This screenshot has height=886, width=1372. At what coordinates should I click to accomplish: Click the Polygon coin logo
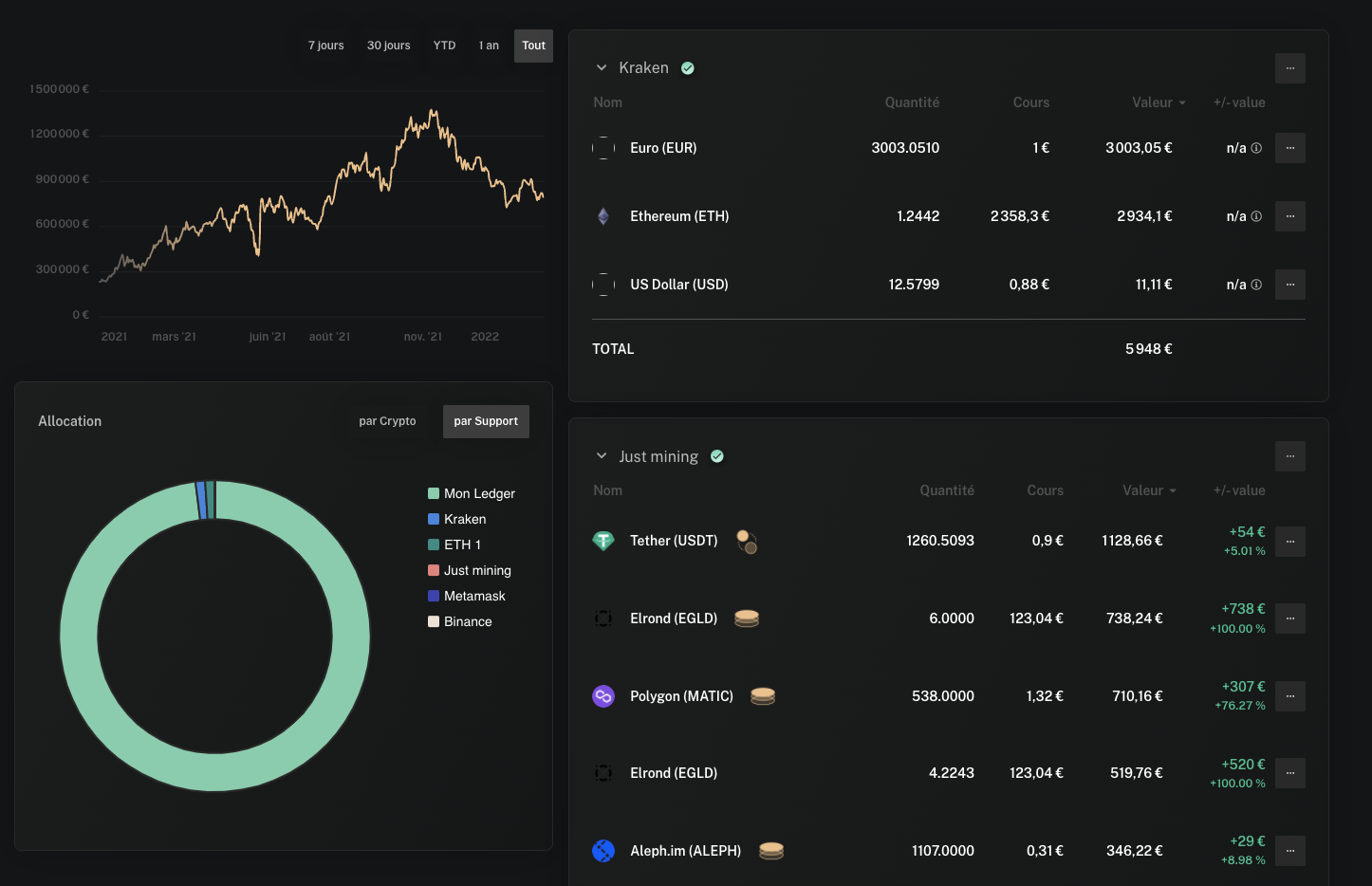point(603,696)
